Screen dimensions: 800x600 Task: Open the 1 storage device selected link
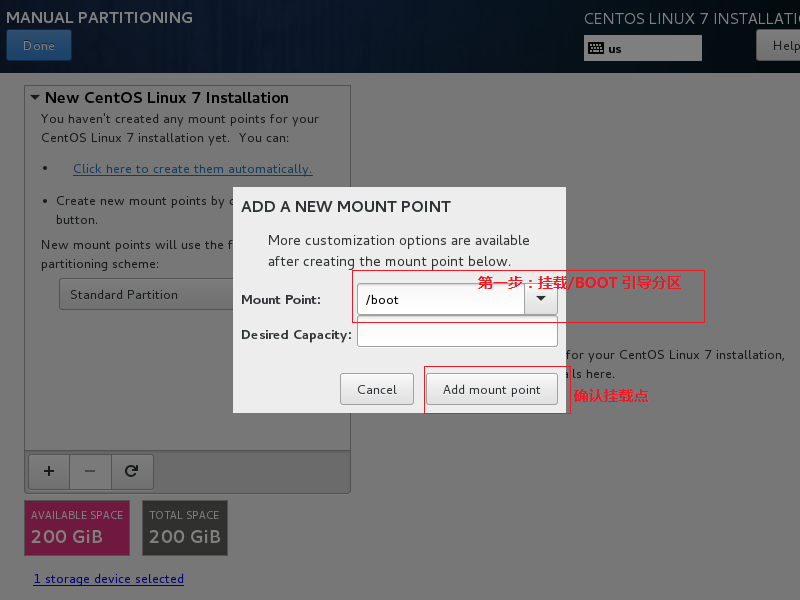click(x=108, y=579)
